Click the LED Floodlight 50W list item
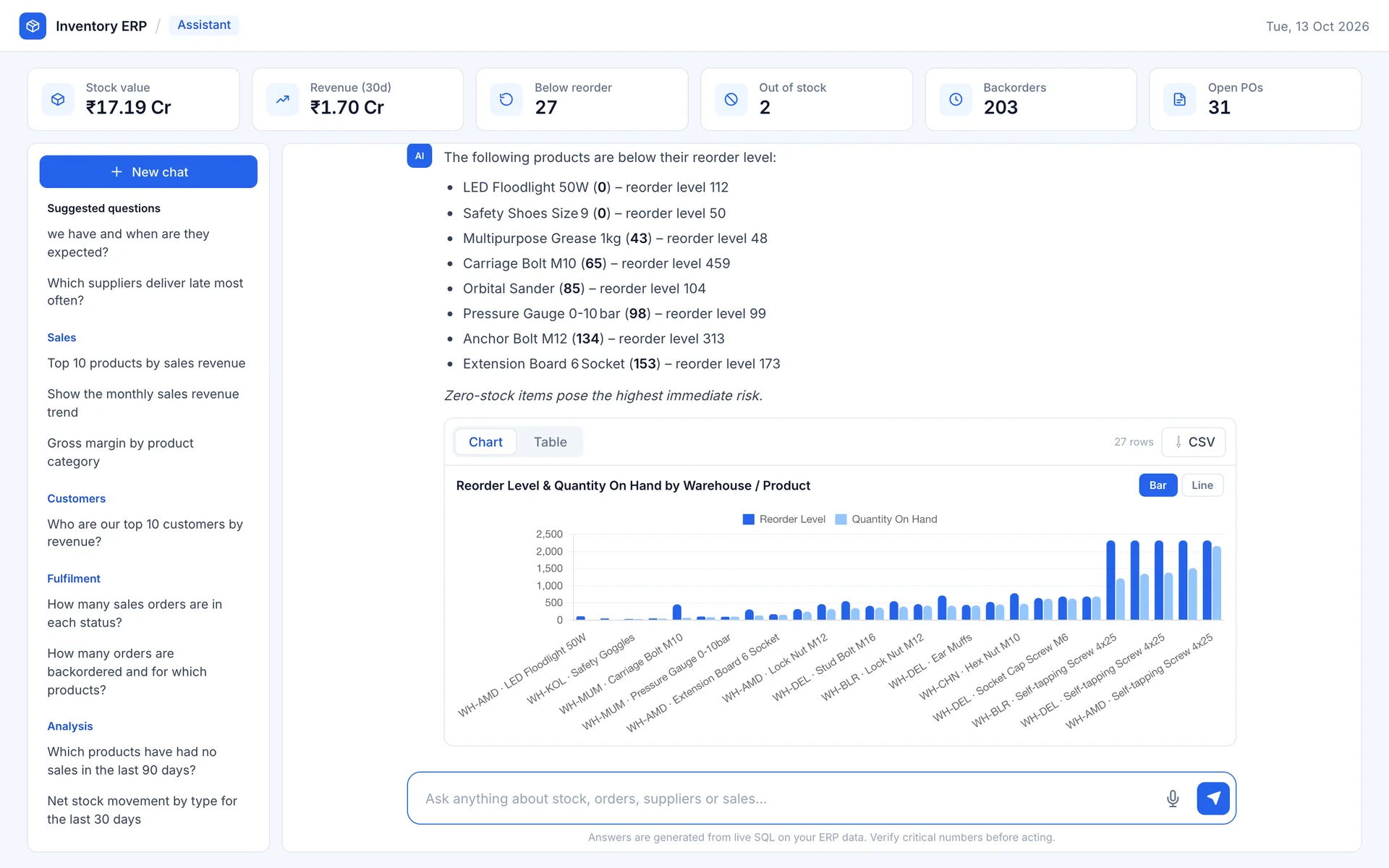The width and height of the screenshot is (1389, 868). click(595, 187)
